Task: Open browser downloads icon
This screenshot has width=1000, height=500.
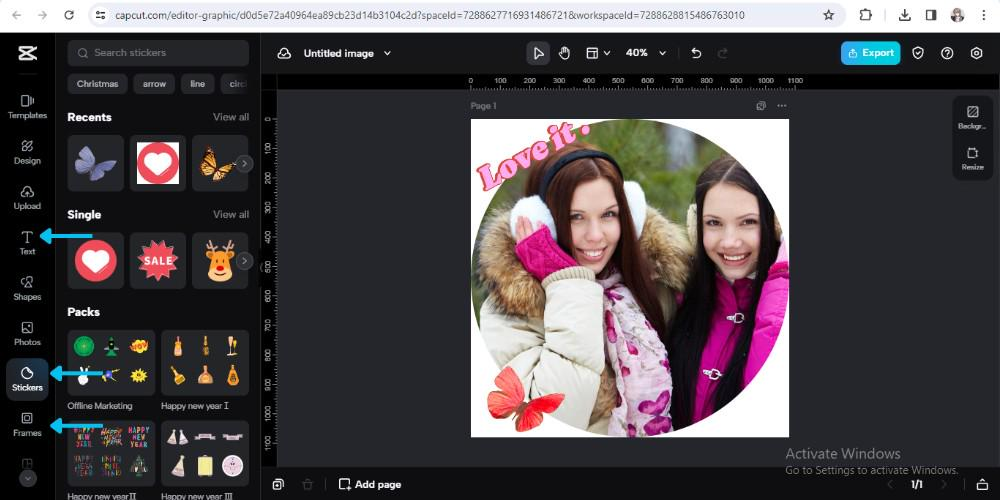Action: pos(904,15)
